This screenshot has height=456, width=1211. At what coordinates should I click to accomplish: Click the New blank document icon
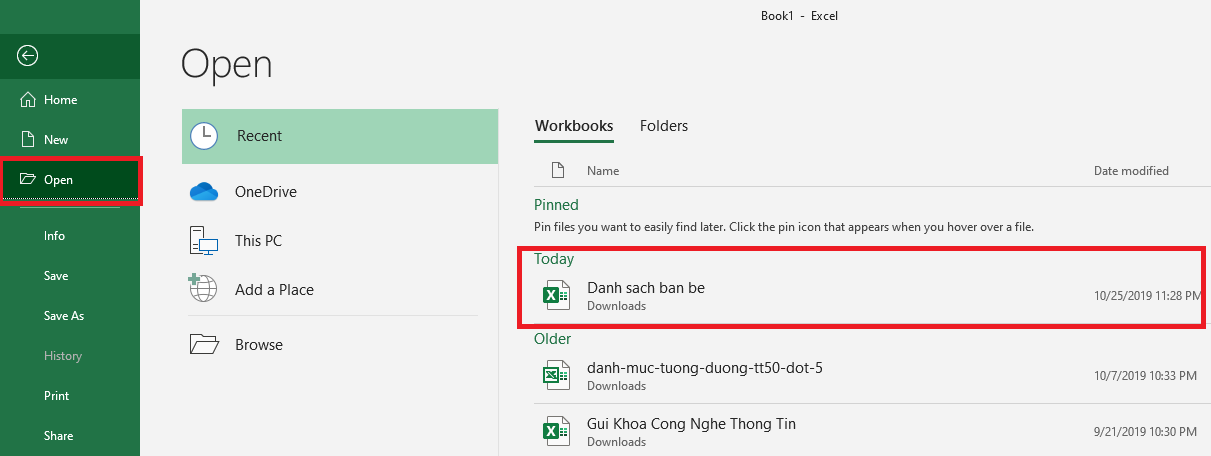tap(27, 140)
